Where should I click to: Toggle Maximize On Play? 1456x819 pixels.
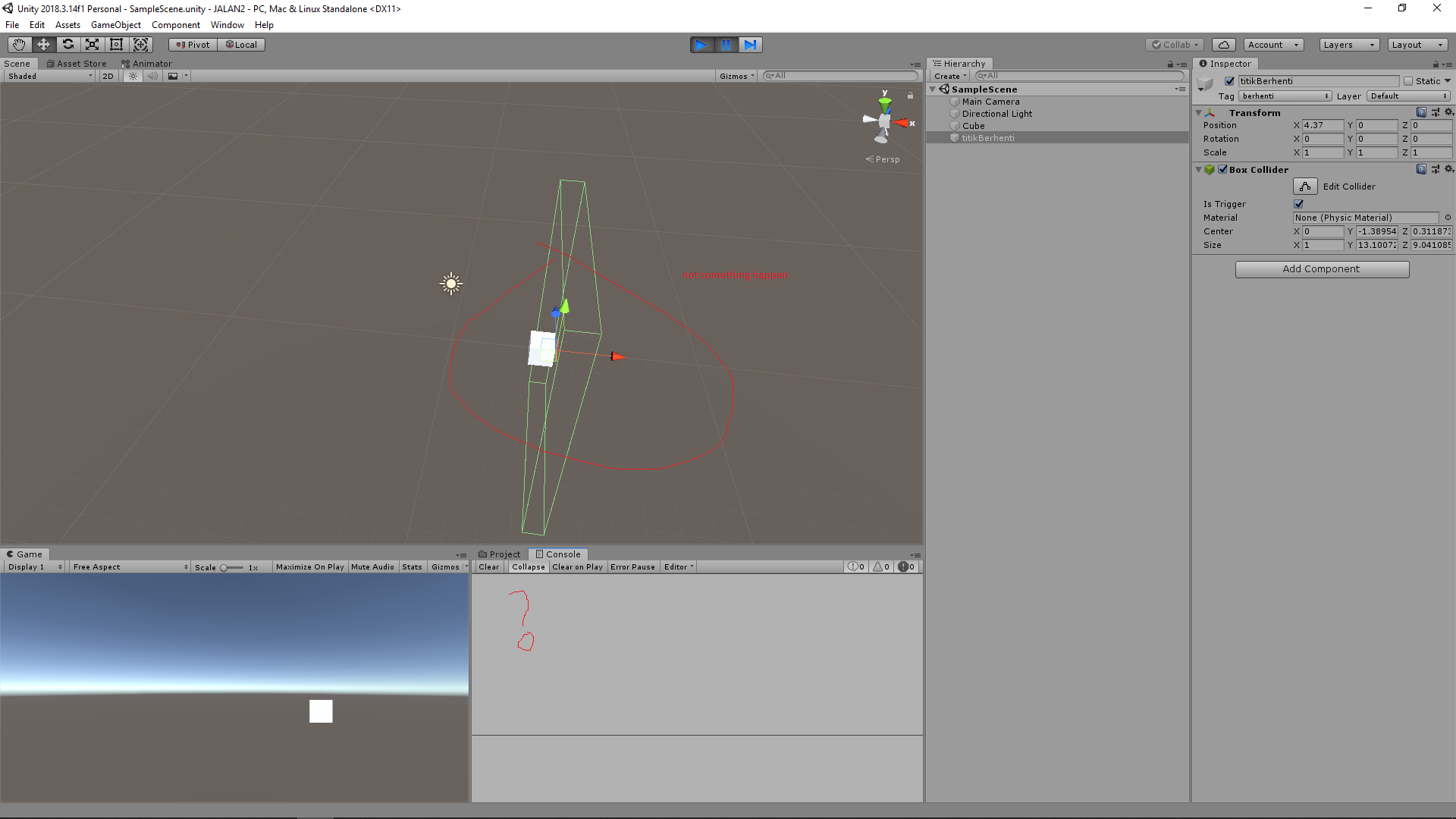309,566
